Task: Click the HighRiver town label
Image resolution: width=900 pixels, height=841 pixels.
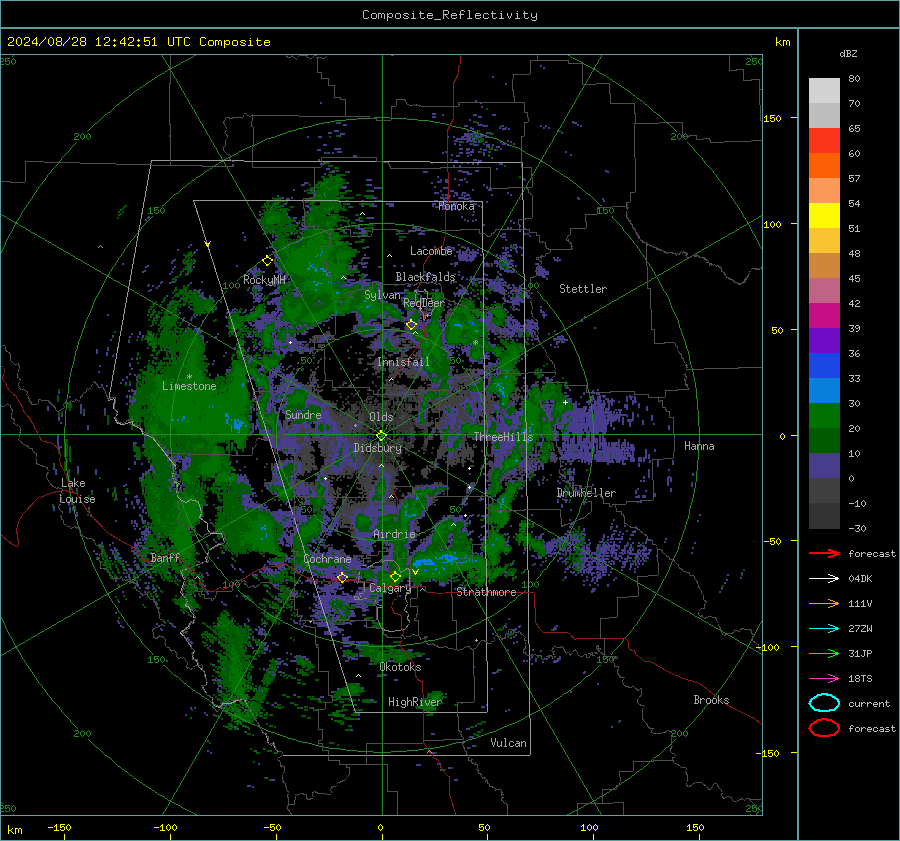Action: 415,702
